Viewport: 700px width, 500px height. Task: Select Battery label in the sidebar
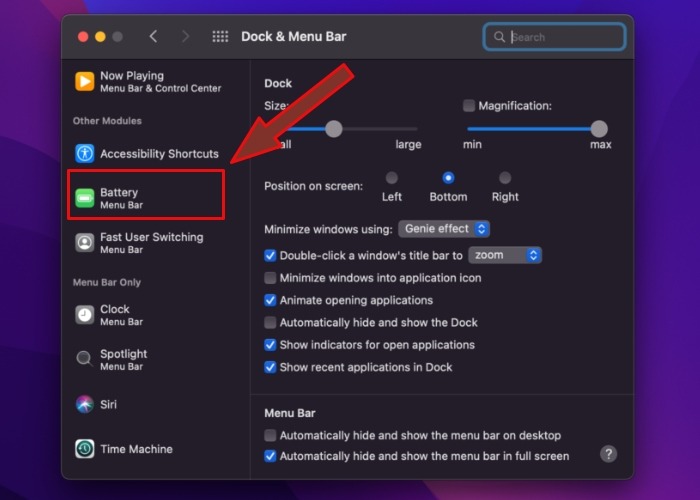(119, 192)
